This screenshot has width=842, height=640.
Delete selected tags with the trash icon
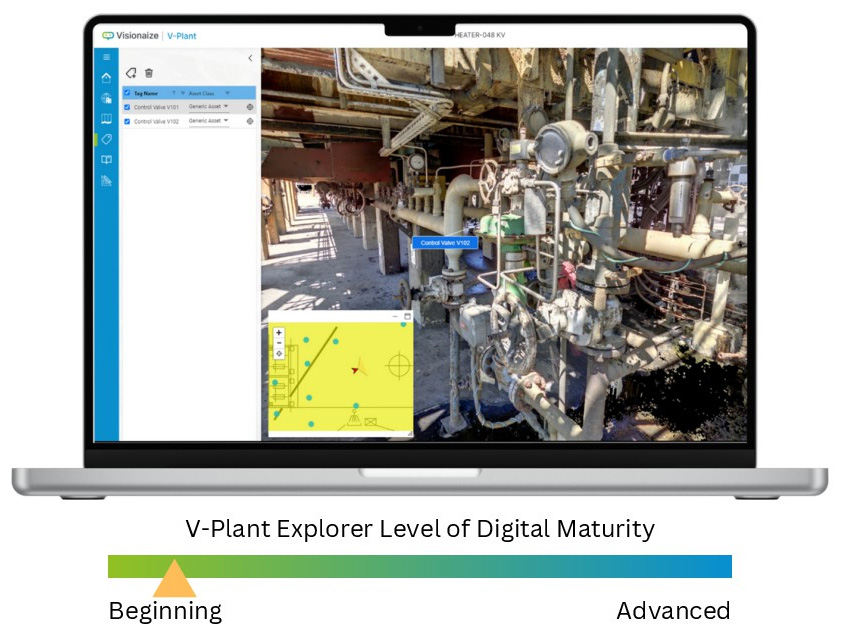149,73
